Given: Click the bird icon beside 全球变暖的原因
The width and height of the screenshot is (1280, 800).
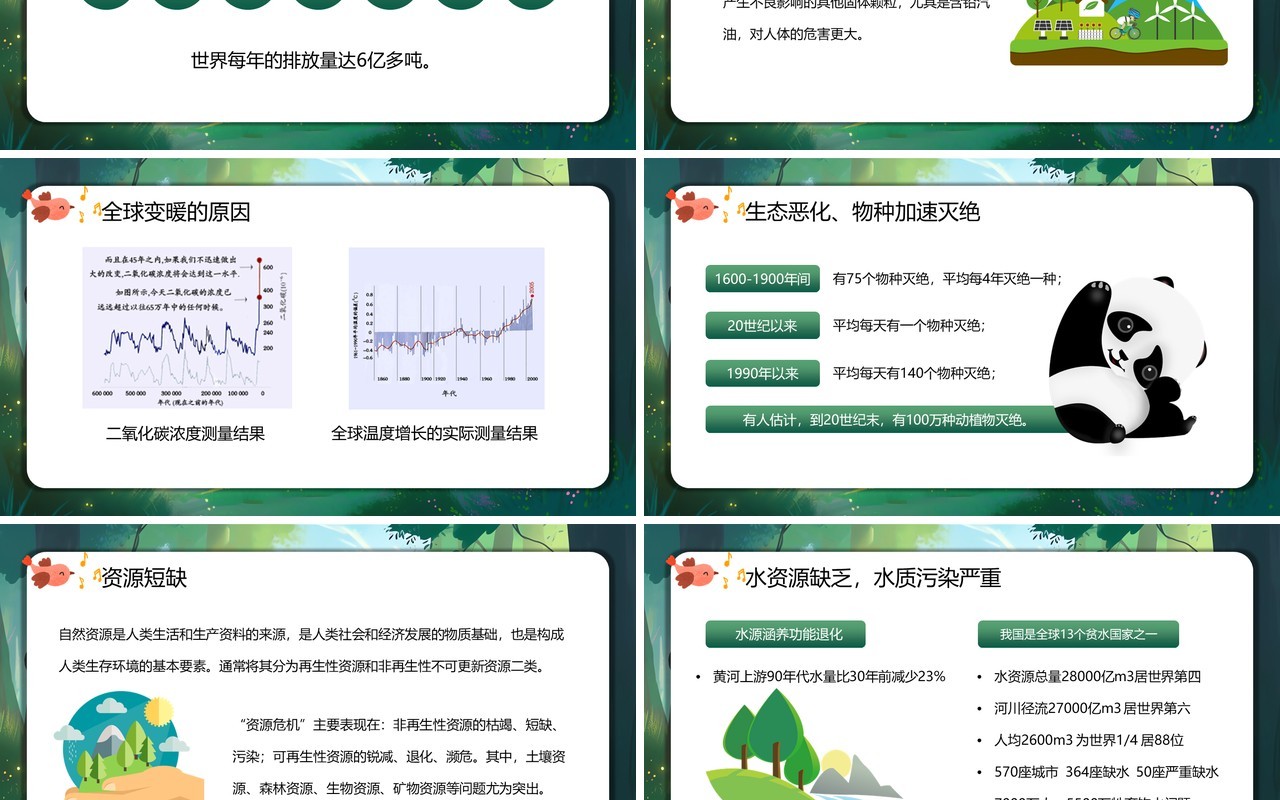Looking at the screenshot, I should 52,207.
